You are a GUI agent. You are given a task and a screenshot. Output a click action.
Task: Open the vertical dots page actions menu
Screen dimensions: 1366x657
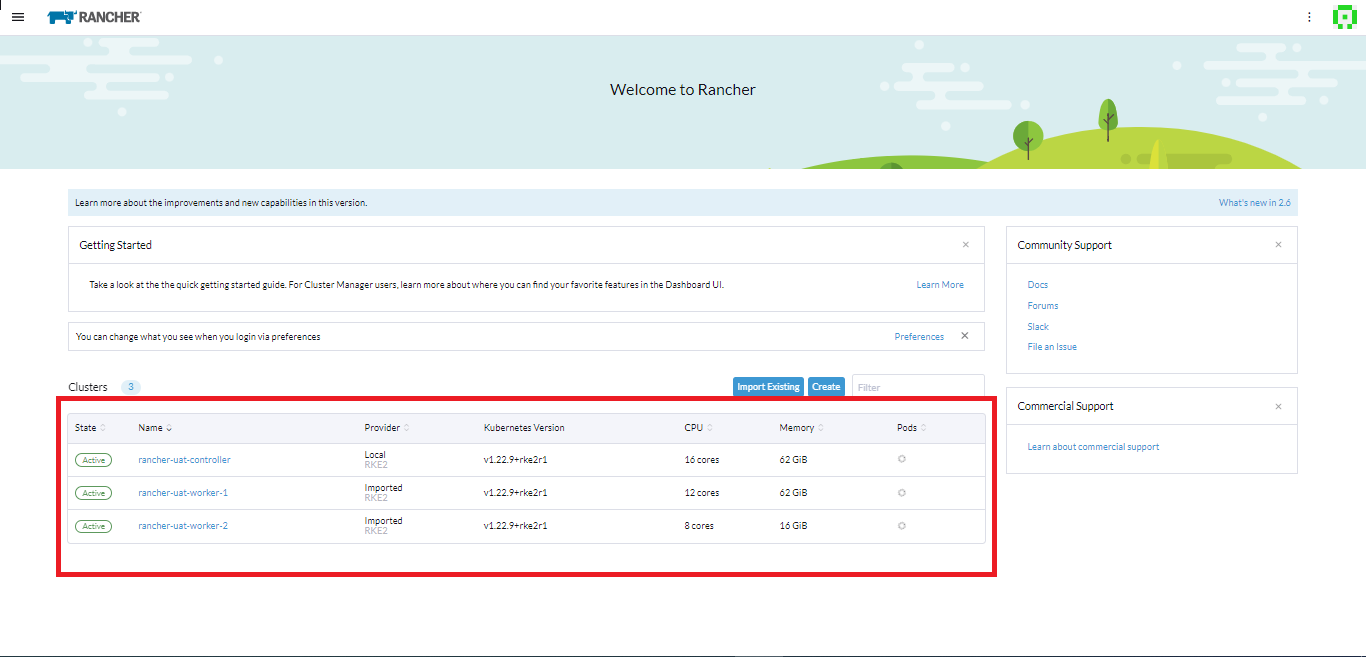tap(1309, 17)
